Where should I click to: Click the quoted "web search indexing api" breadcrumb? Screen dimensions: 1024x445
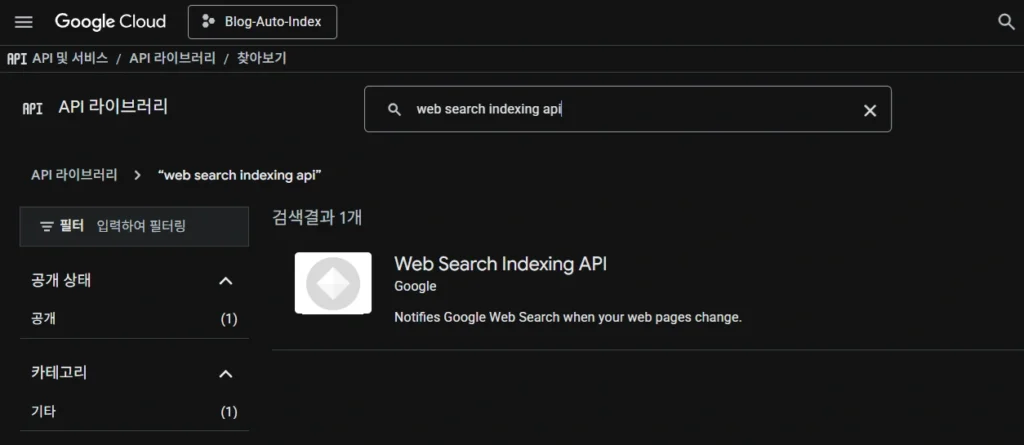[x=240, y=175]
